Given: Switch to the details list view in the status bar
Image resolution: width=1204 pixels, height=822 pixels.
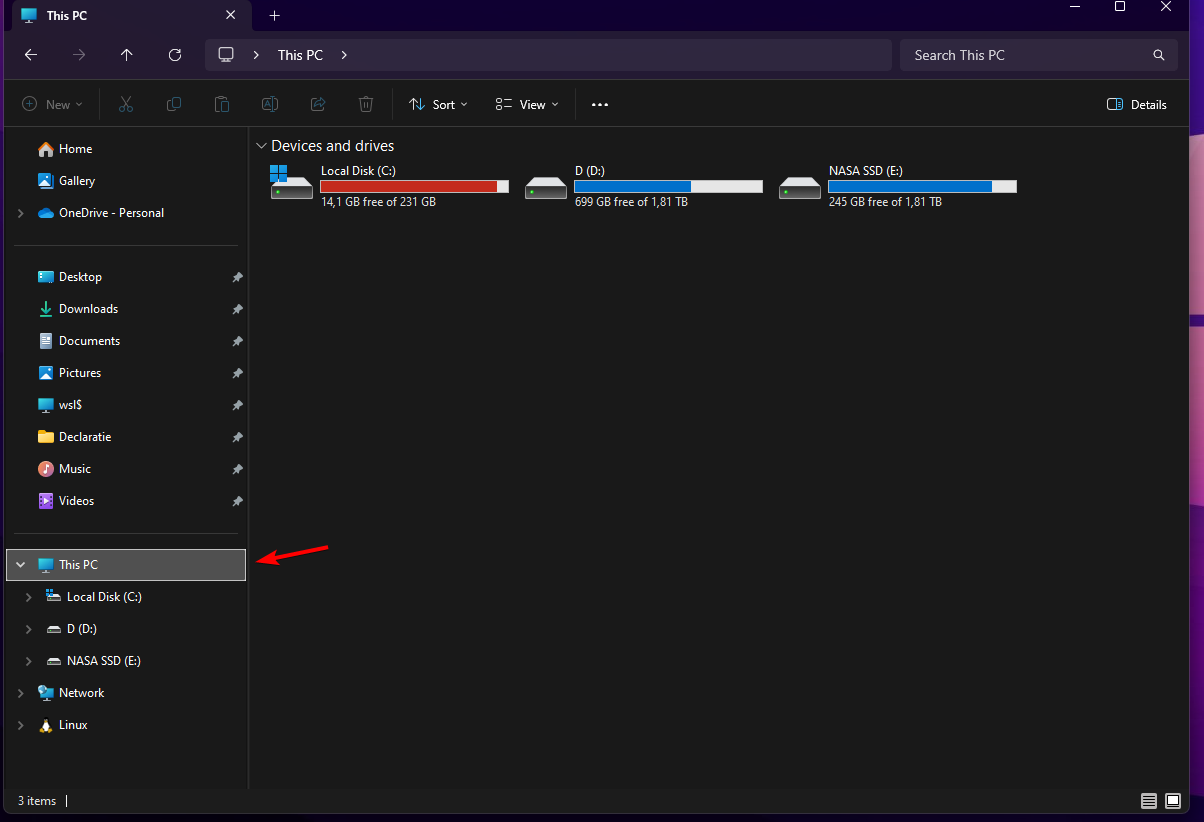Looking at the screenshot, I should click(x=1149, y=801).
